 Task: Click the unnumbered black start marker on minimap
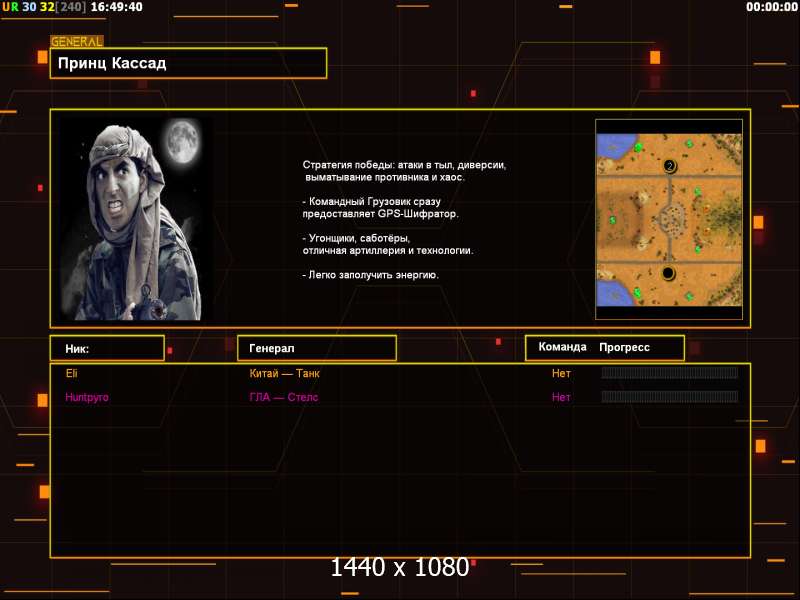pos(667,272)
